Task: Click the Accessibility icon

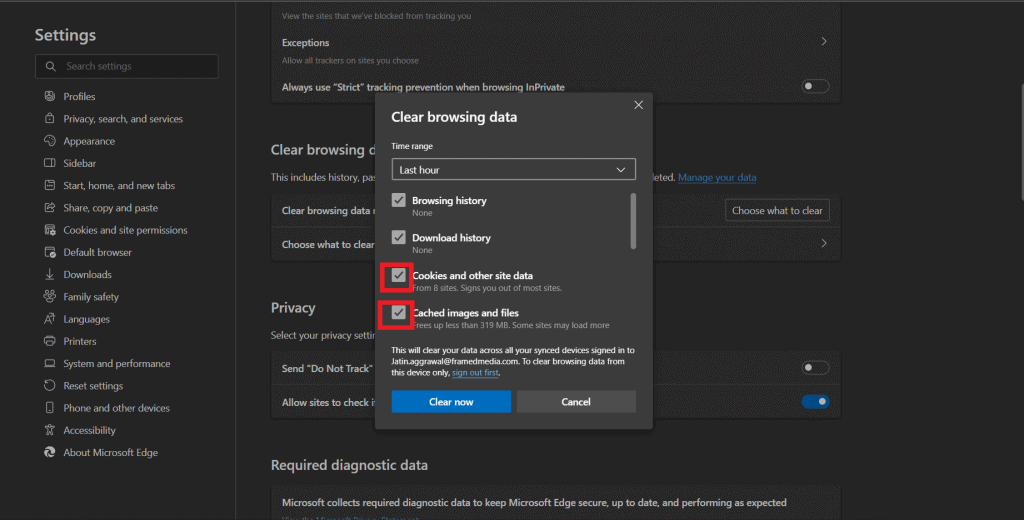Action: coord(50,429)
